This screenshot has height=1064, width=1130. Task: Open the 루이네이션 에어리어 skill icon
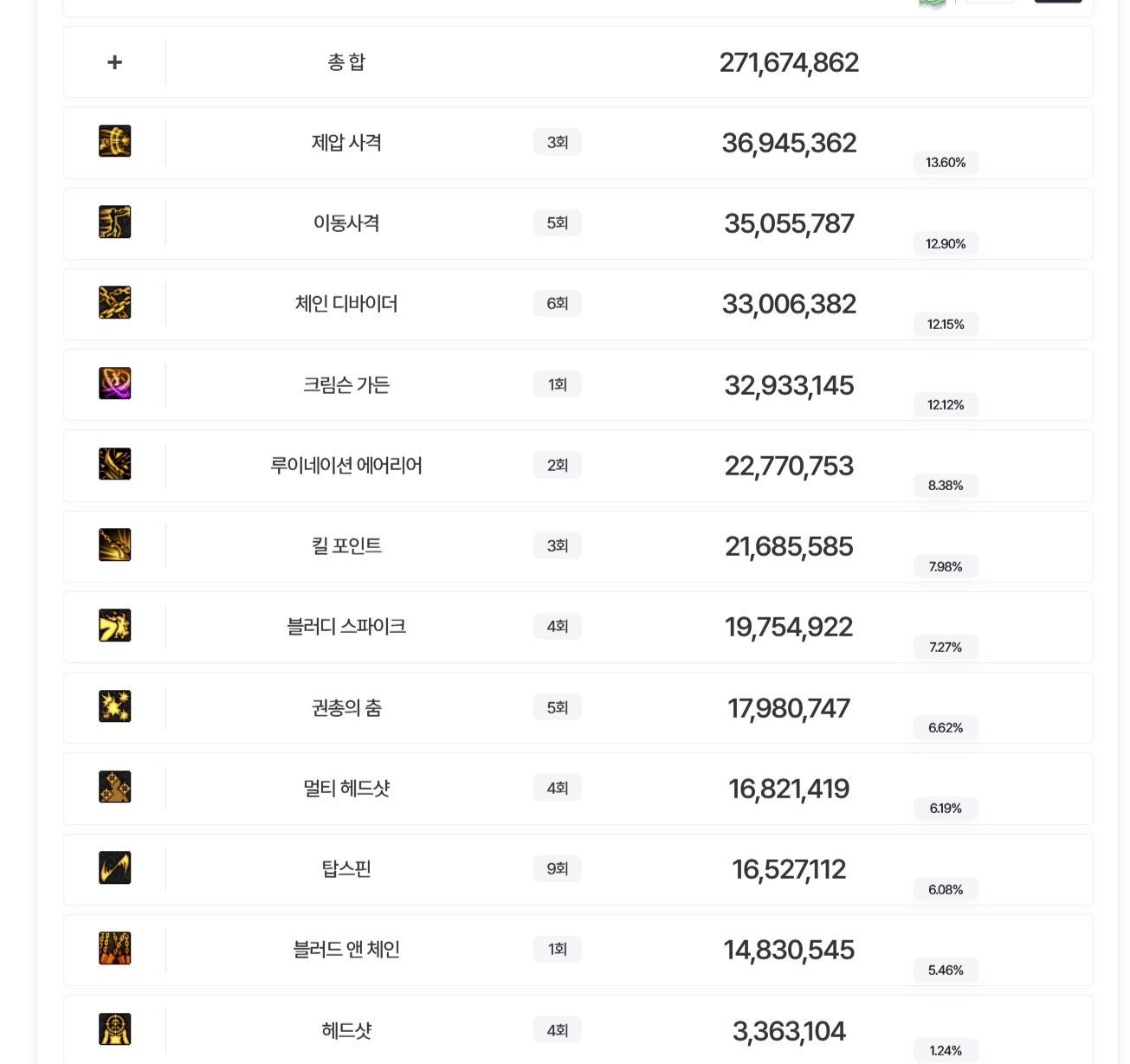115,464
